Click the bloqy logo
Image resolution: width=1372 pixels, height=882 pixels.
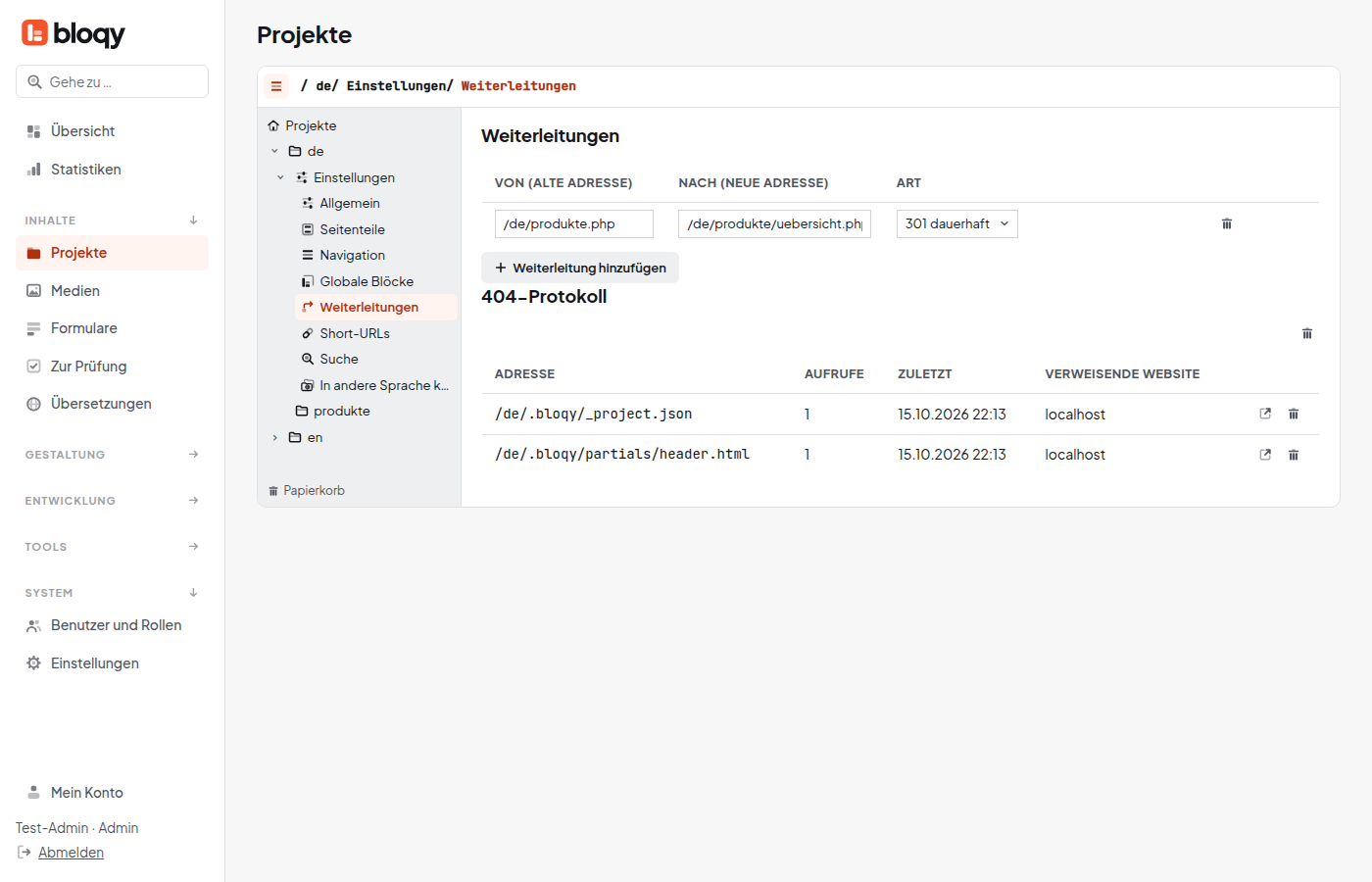click(73, 33)
